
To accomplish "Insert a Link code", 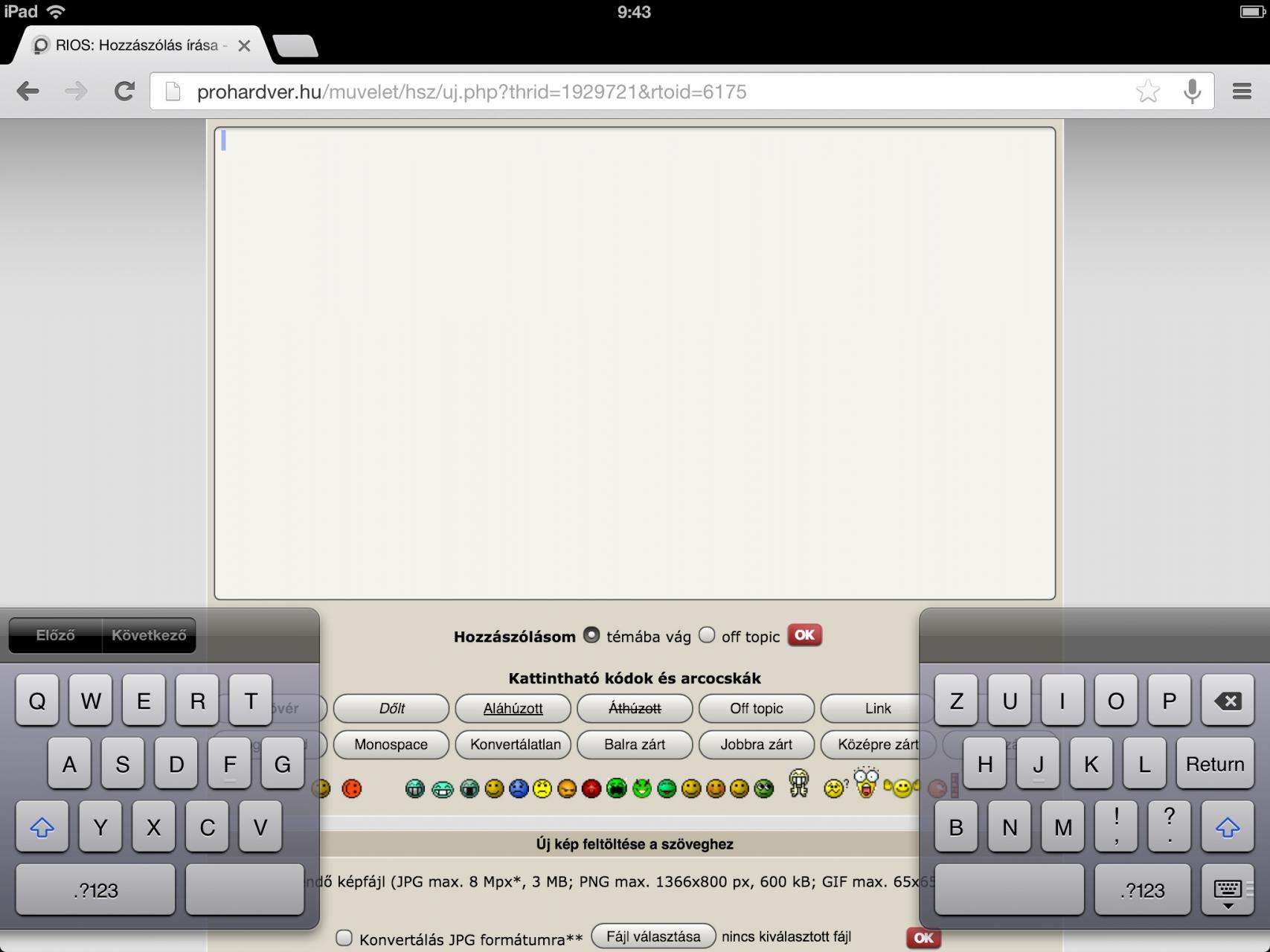I will 878,708.
